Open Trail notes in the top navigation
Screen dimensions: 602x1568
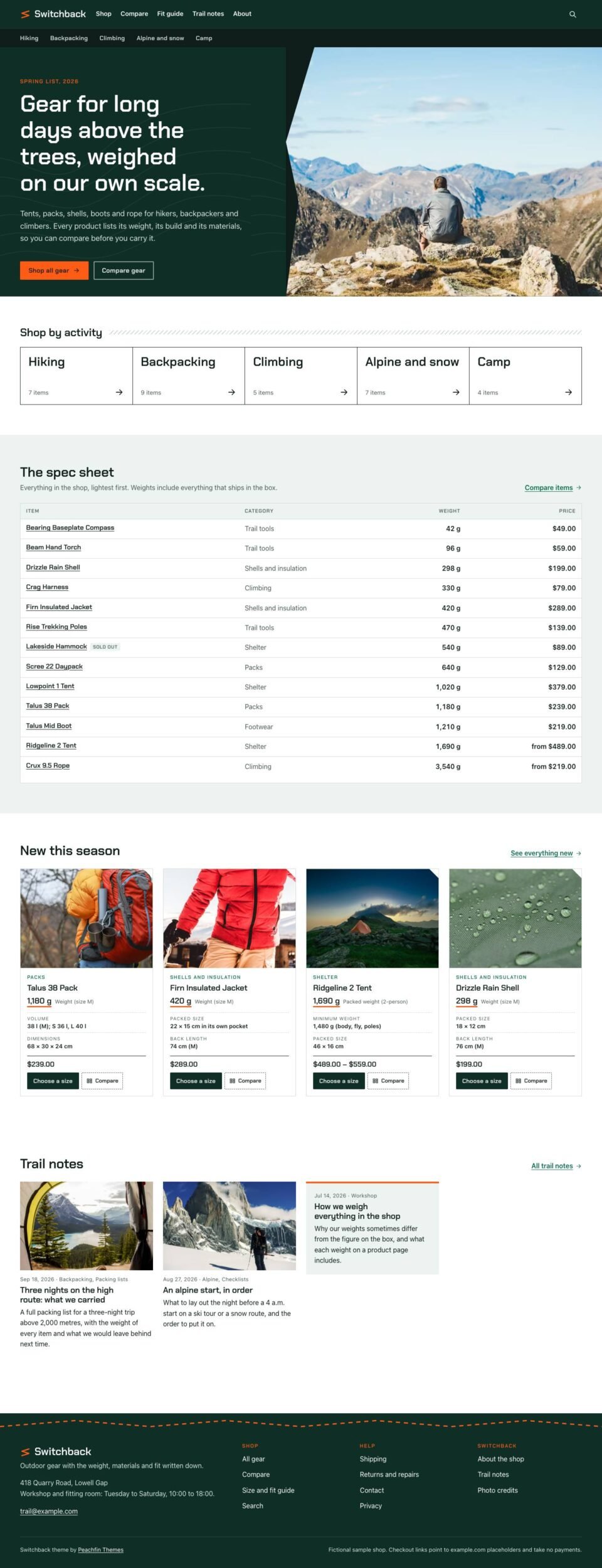tap(208, 14)
